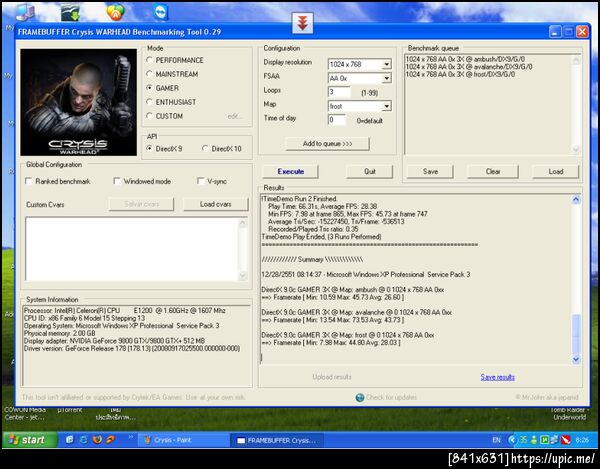
Task: Open Crysis - Paint from the taskbar
Action: 178,440
